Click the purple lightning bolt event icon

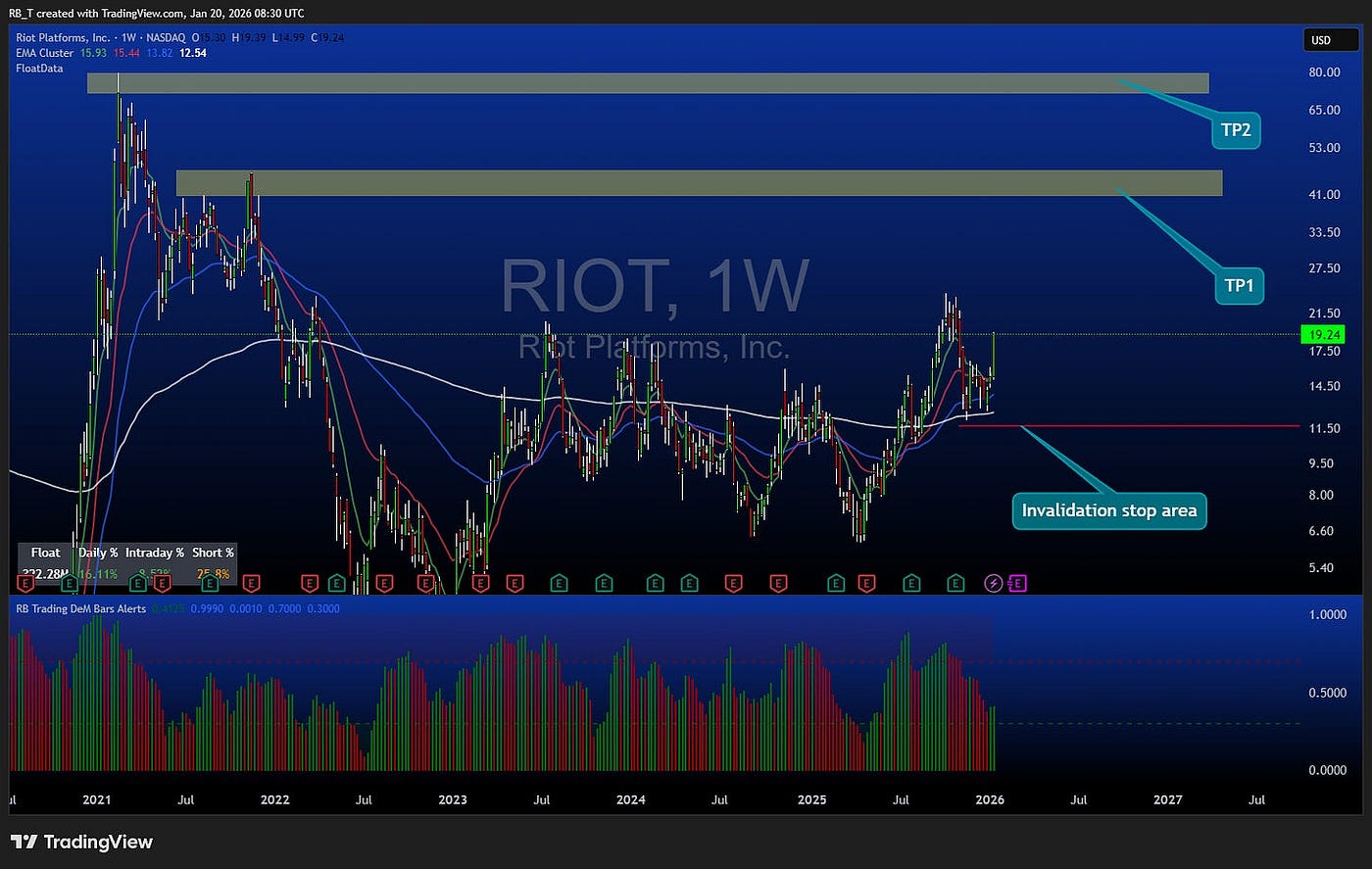994,583
